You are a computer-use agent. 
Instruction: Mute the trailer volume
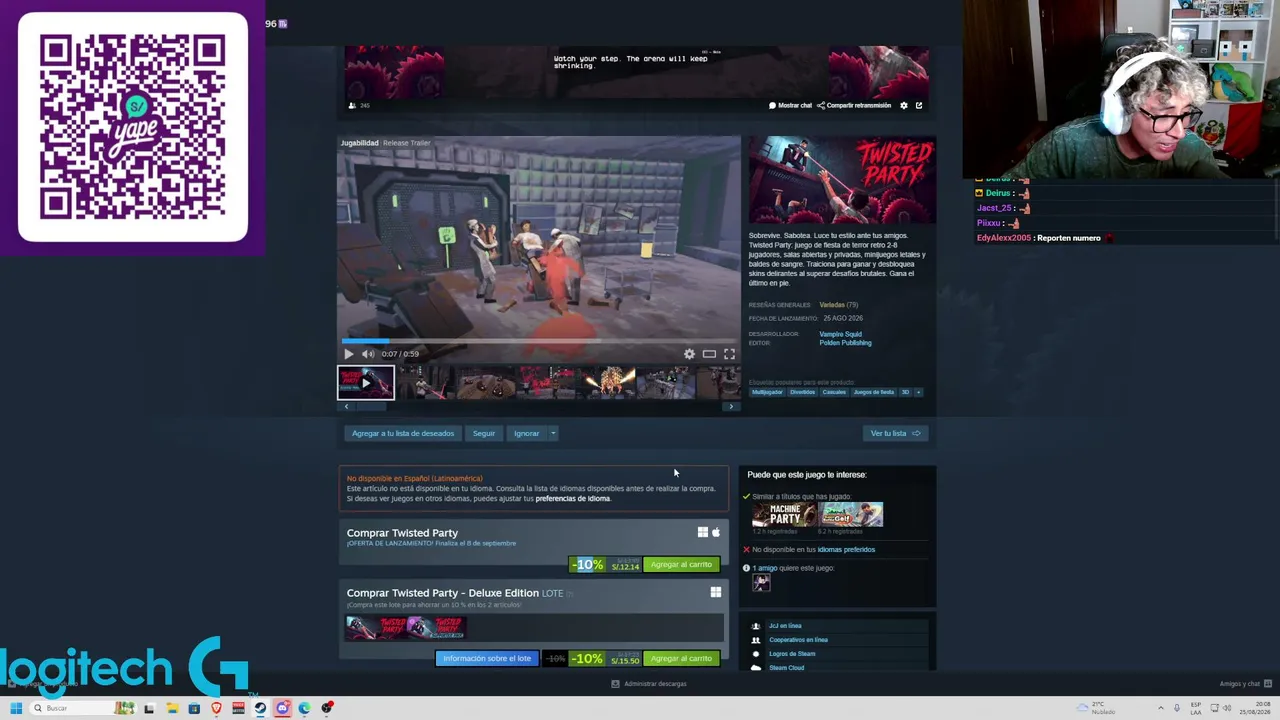tap(368, 354)
